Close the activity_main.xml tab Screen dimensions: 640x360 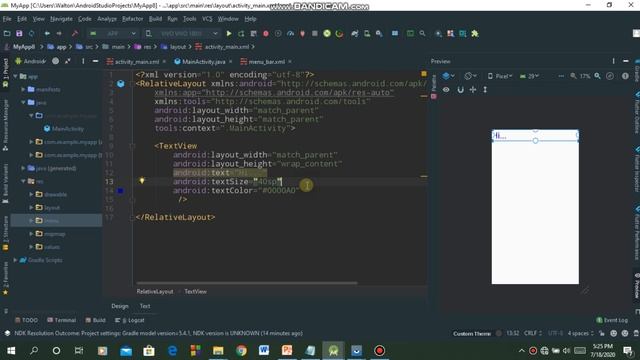pos(164,62)
